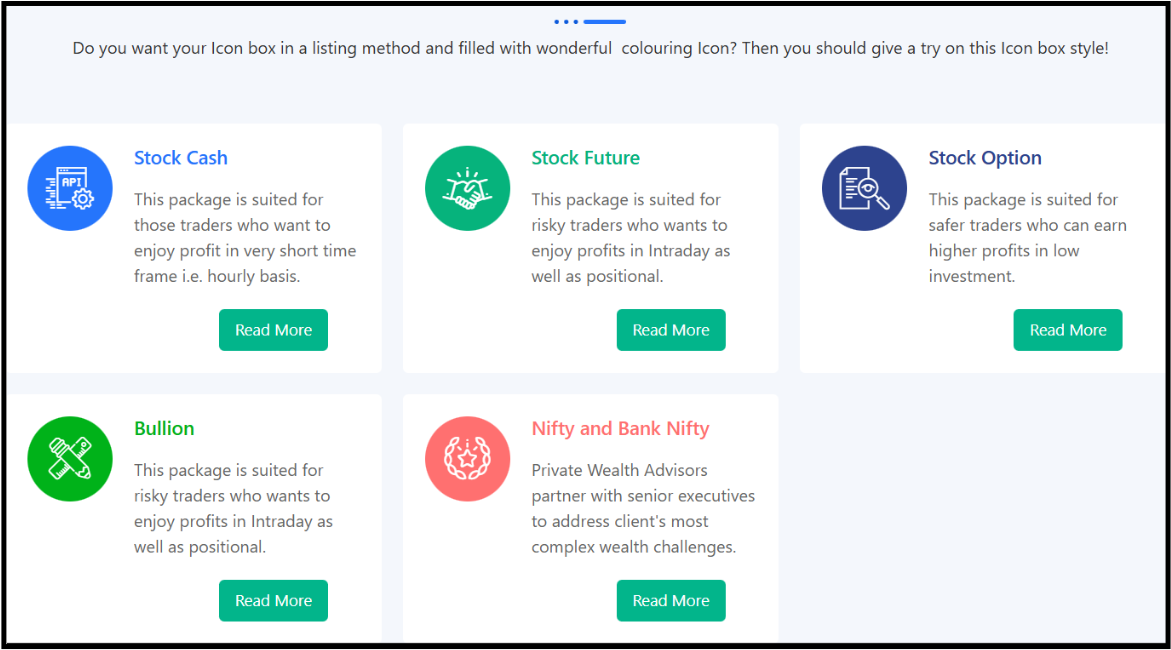Screen dimensions: 1171x650
Task: Click the navy Stock Option document search icon
Action: (x=864, y=189)
